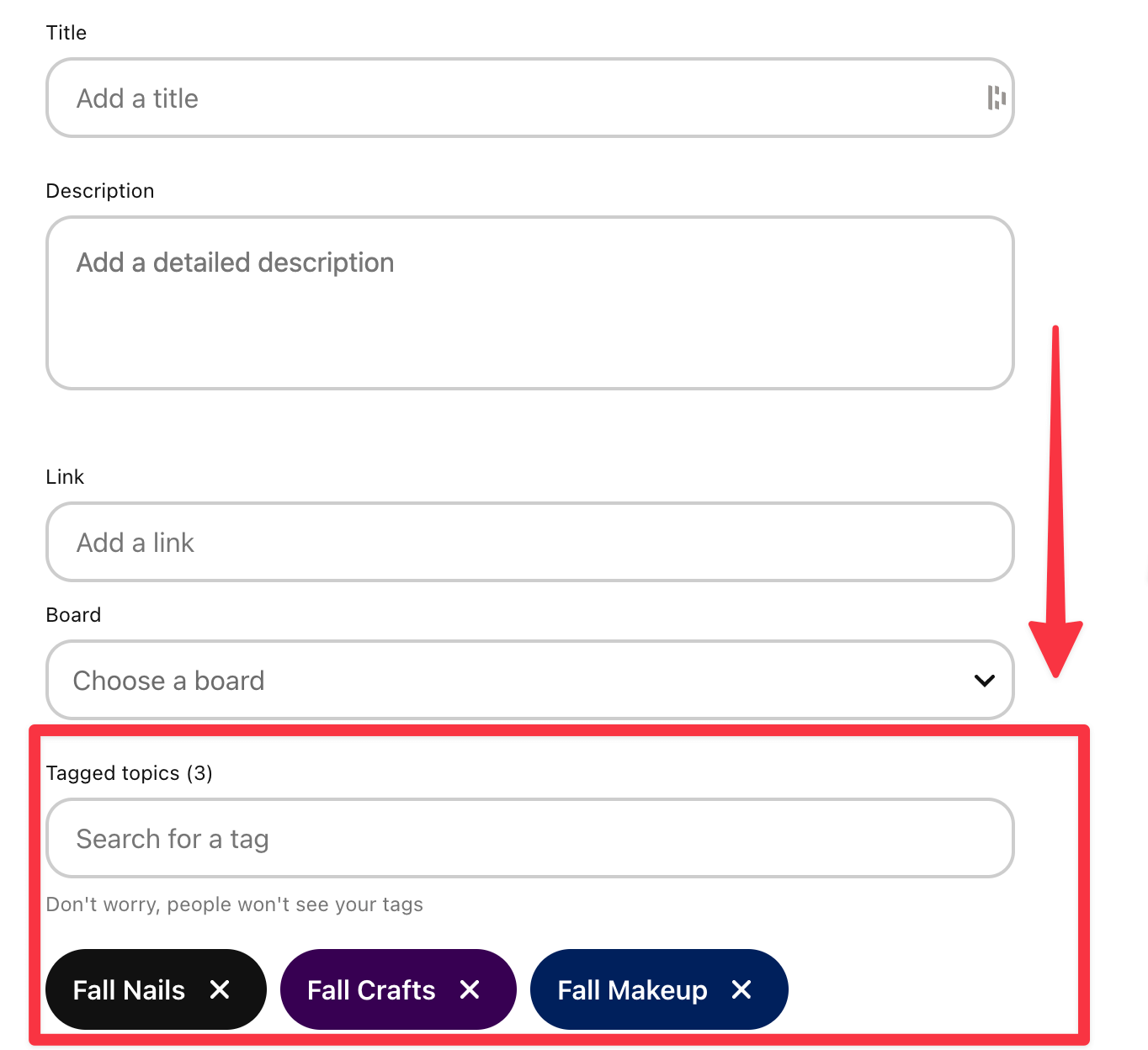Focus the Add a link field
The image size is (1148, 1050).
[530, 542]
